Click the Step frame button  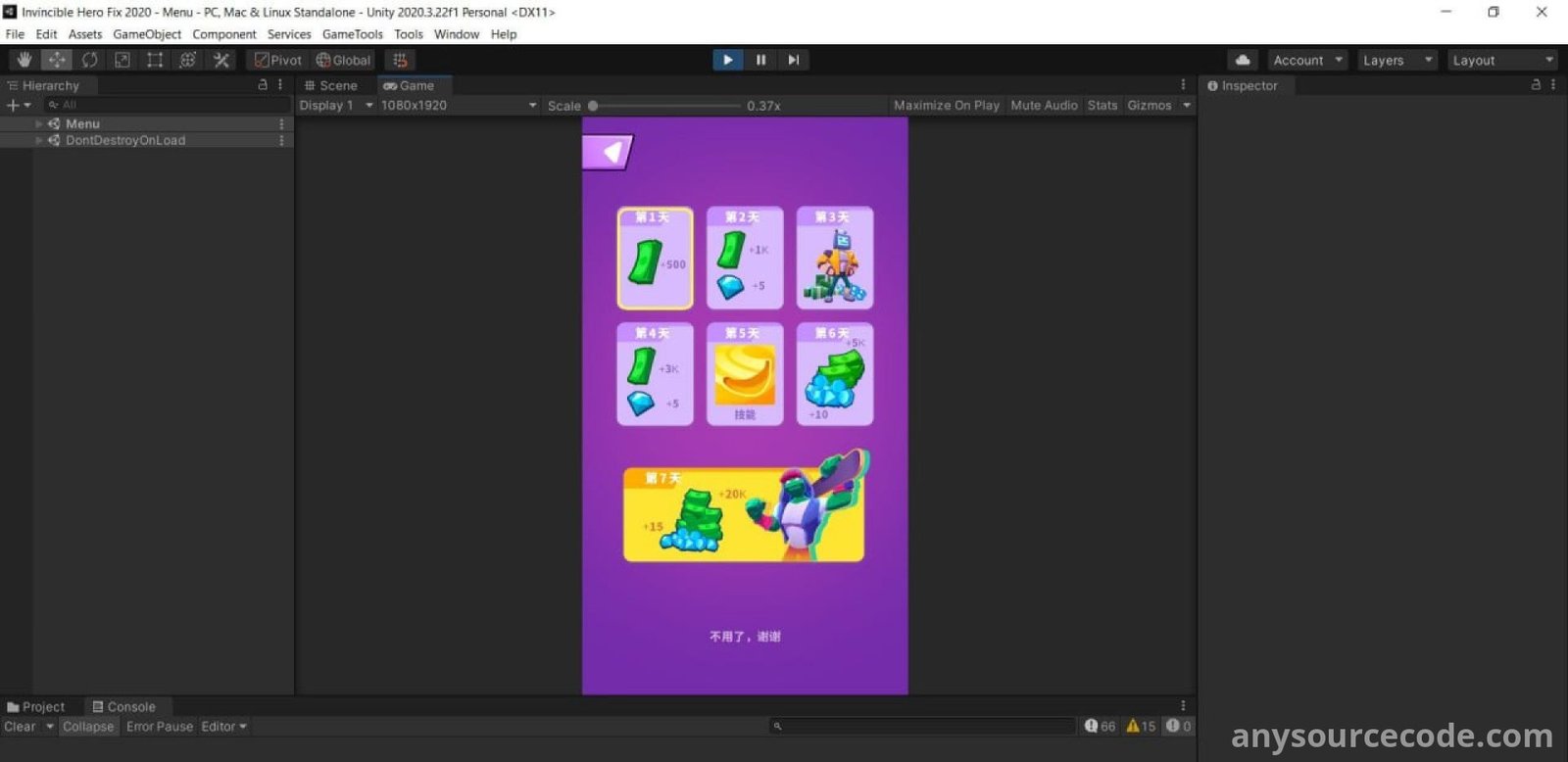tap(794, 60)
